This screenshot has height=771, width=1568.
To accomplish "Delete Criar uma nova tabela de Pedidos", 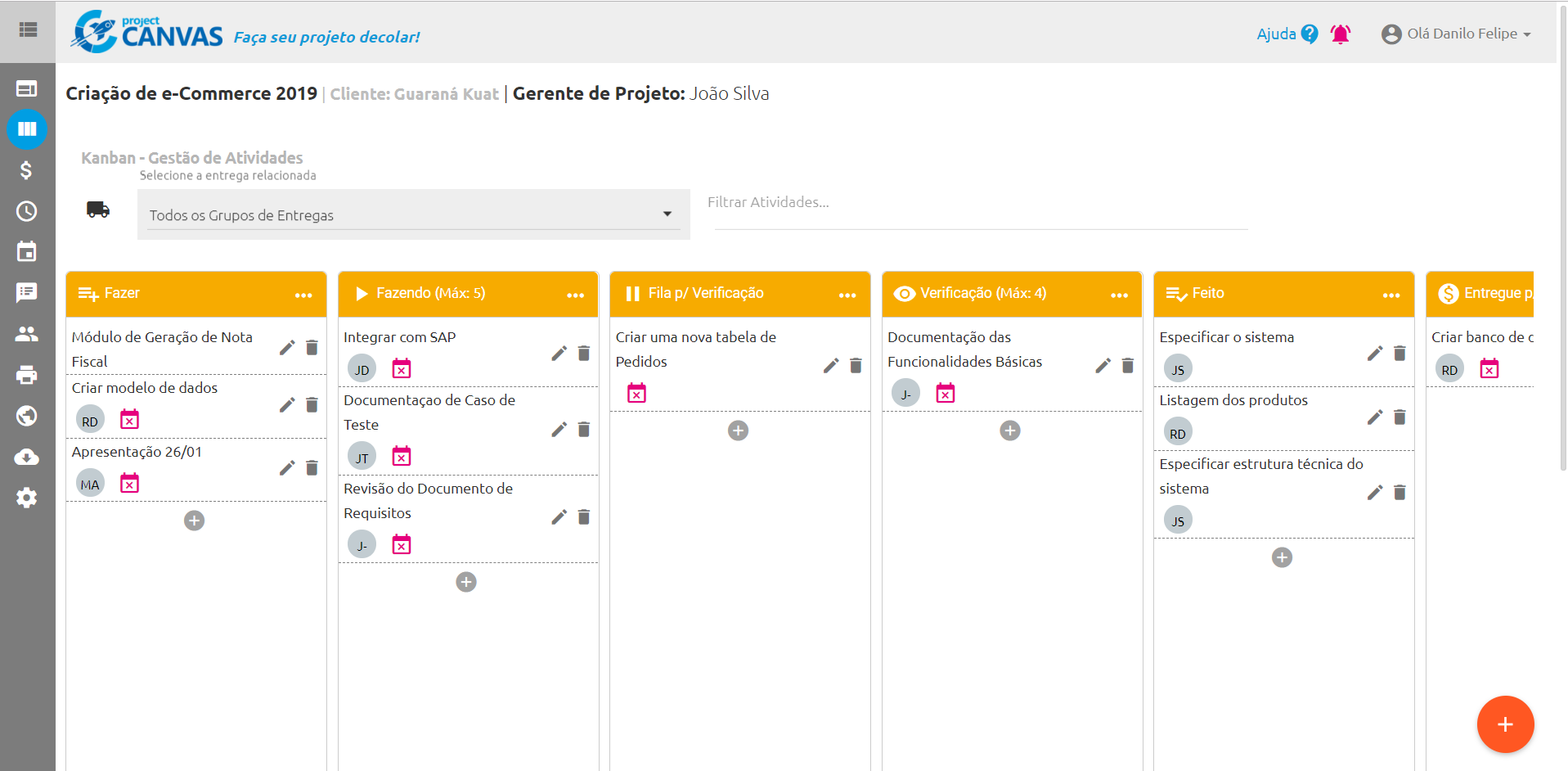I will pyautogui.click(x=856, y=366).
